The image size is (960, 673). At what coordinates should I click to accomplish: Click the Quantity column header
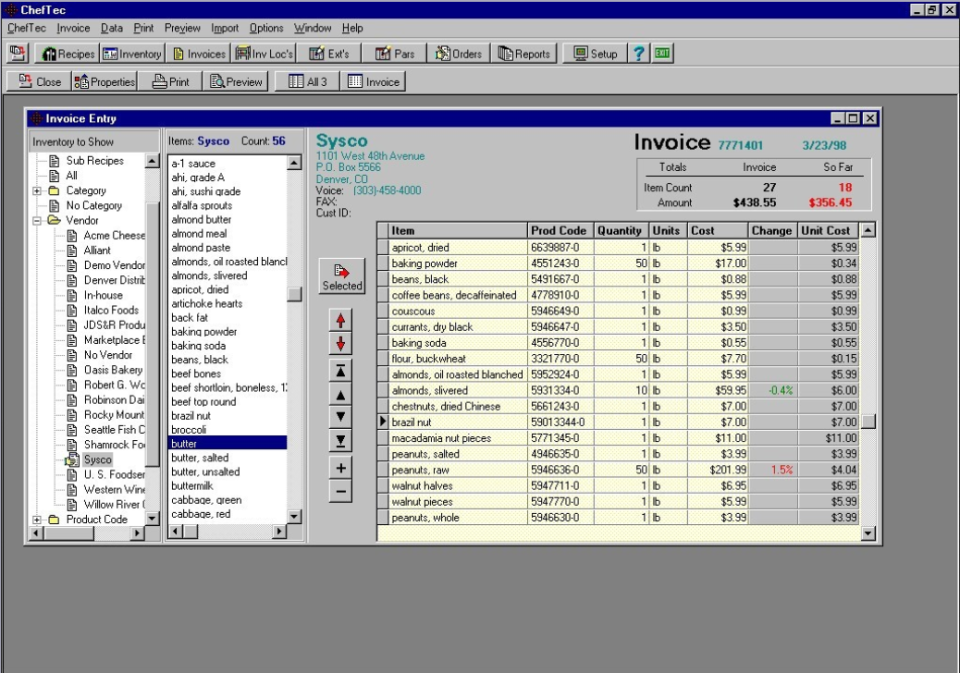[x=621, y=230]
